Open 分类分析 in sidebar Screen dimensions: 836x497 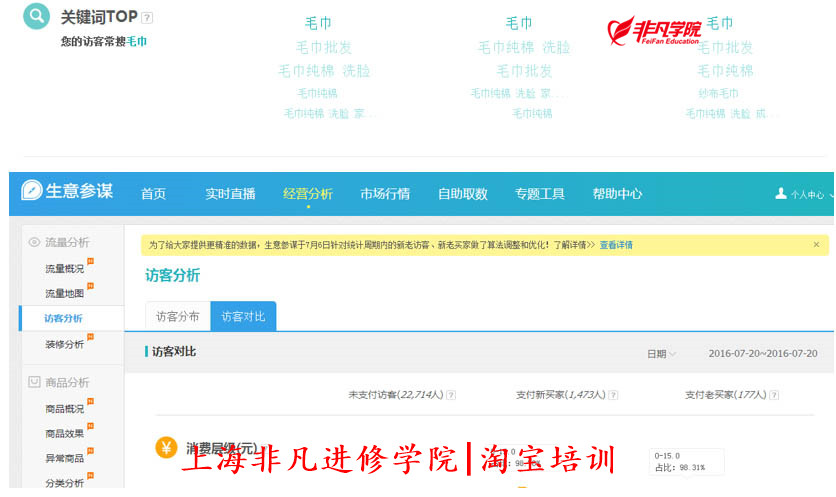[65, 483]
